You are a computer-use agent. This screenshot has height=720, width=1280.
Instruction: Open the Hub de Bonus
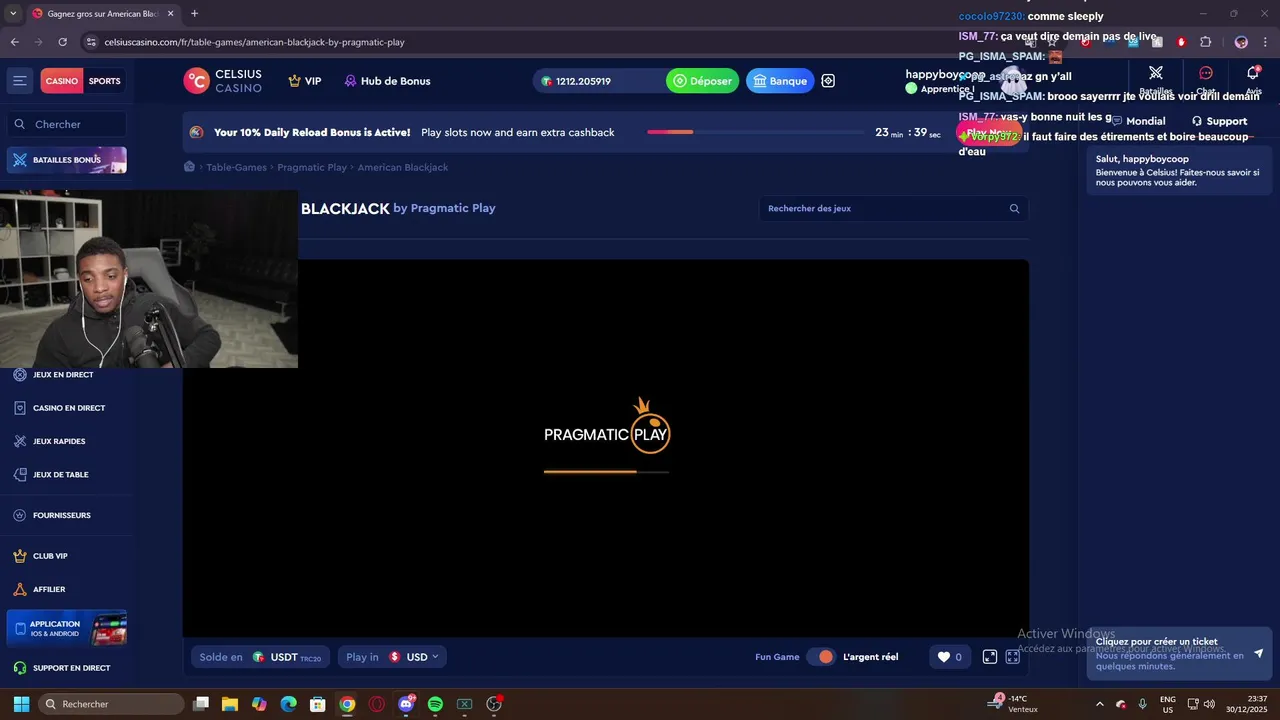point(387,81)
